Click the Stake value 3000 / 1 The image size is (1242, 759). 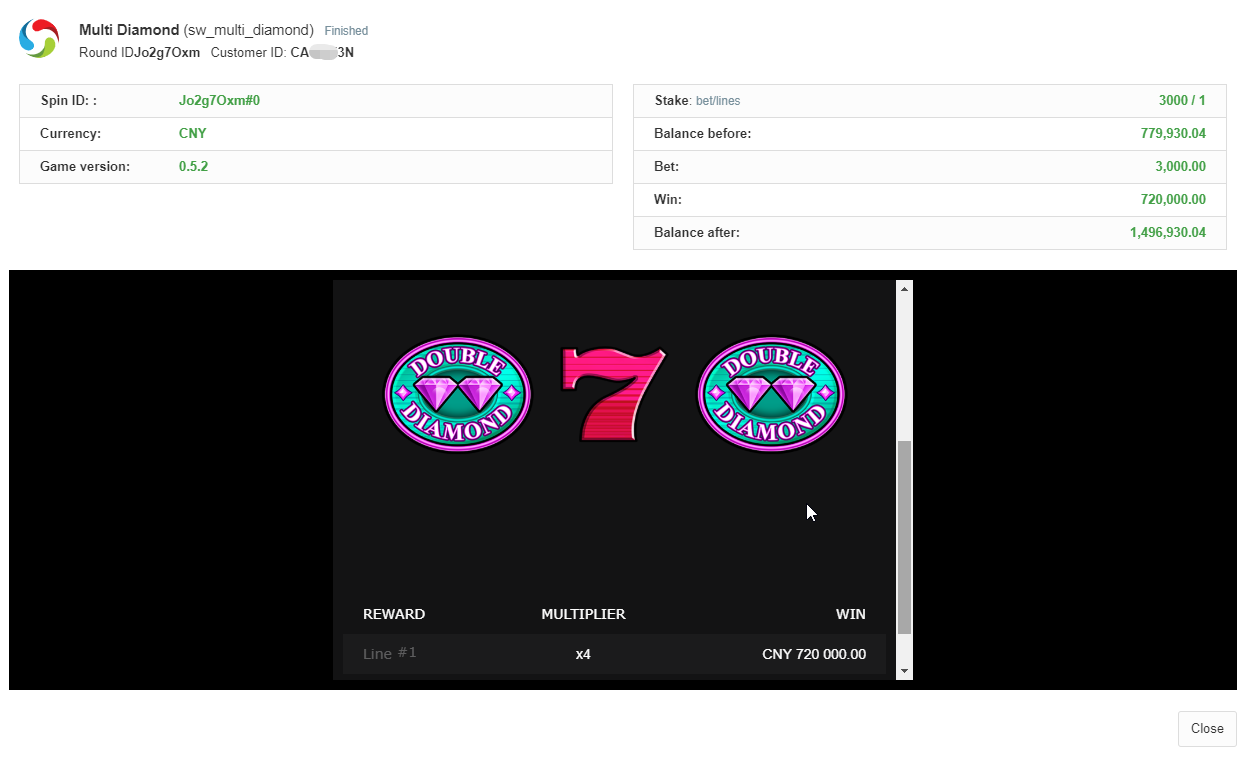[x=1181, y=101]
